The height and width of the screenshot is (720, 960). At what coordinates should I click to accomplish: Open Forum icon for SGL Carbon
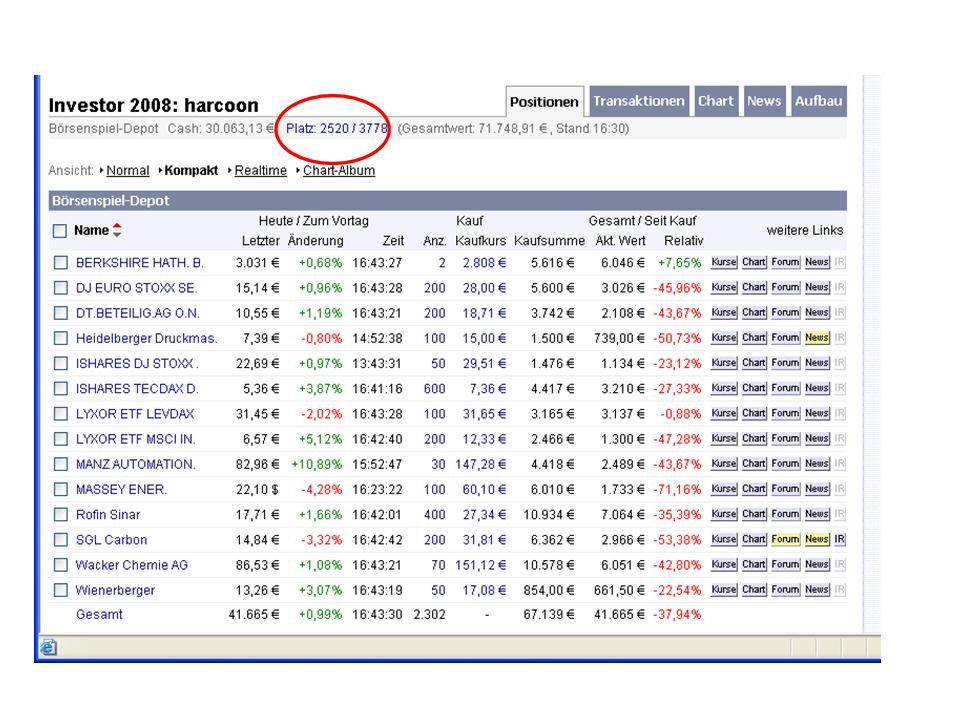point(785,540)
